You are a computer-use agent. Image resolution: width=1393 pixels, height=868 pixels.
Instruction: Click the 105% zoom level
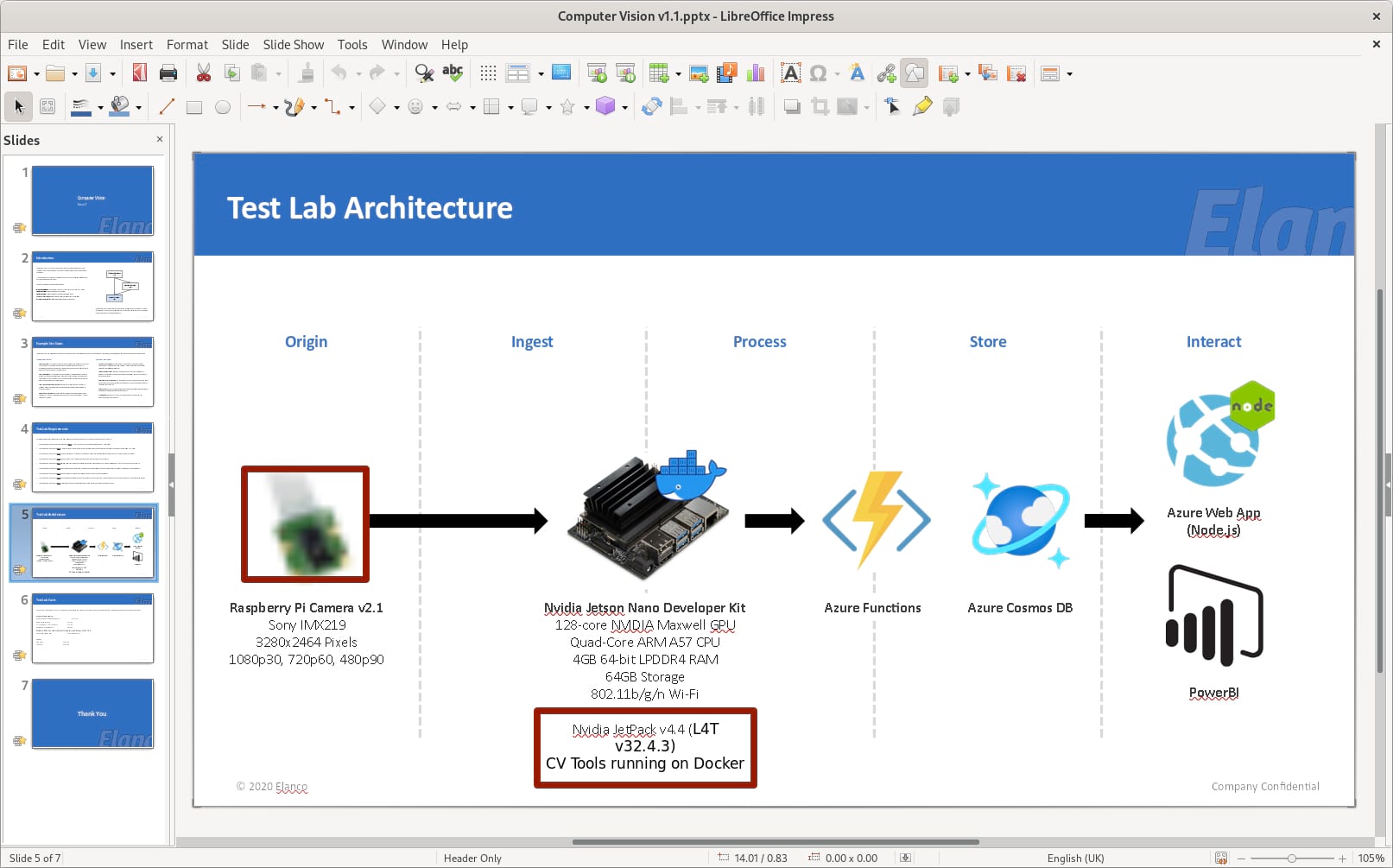click(1371, 858)
